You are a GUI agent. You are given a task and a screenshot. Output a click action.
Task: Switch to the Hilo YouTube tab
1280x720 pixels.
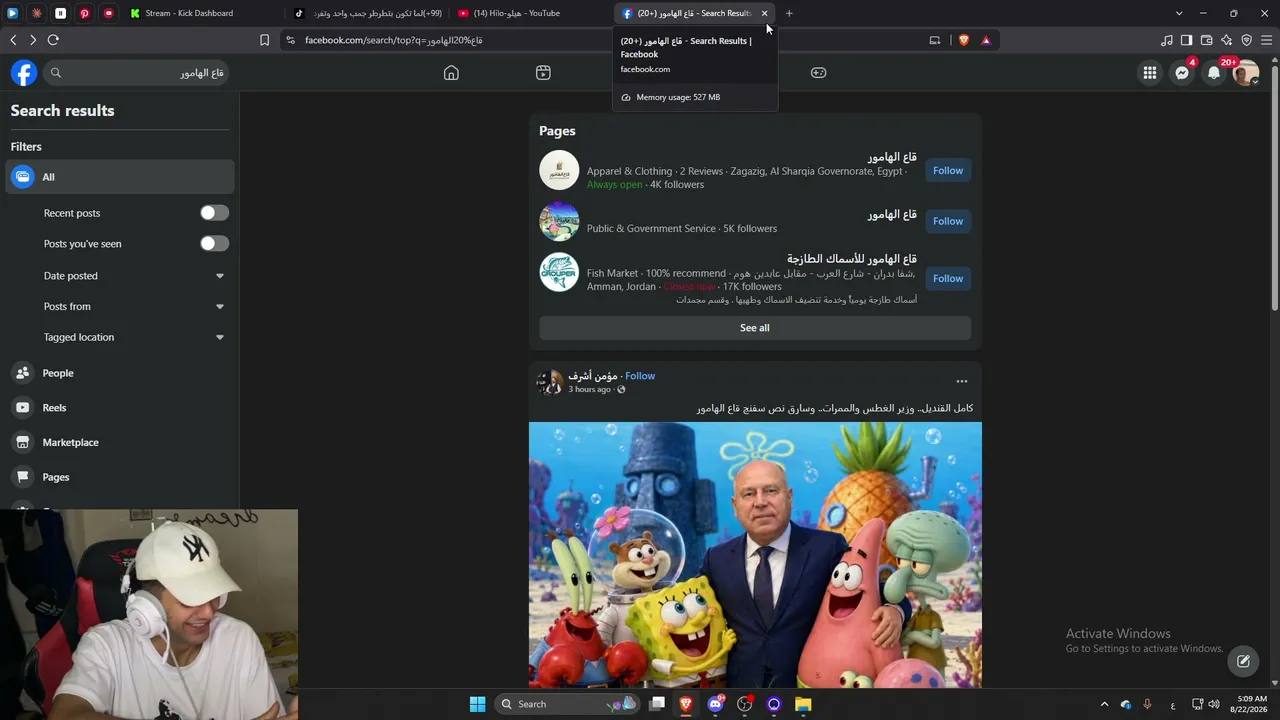coord(530,13)
